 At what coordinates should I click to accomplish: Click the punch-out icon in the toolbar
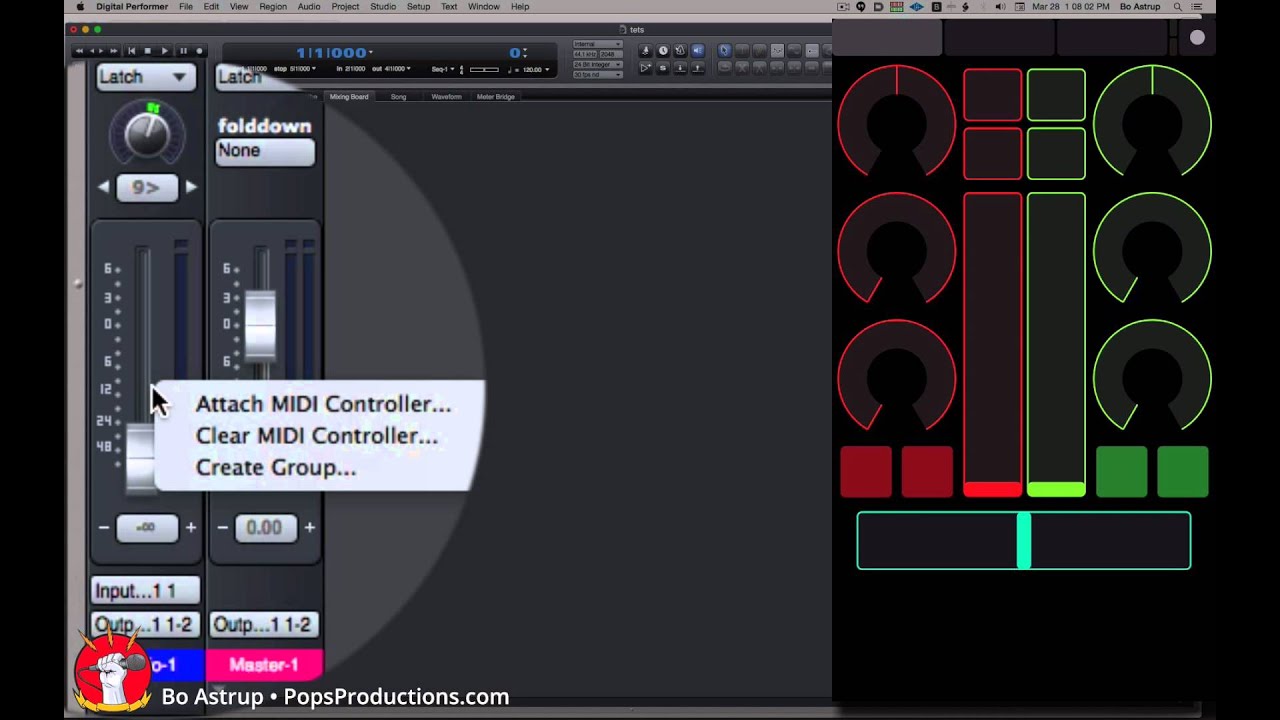[x=697, y=68]
